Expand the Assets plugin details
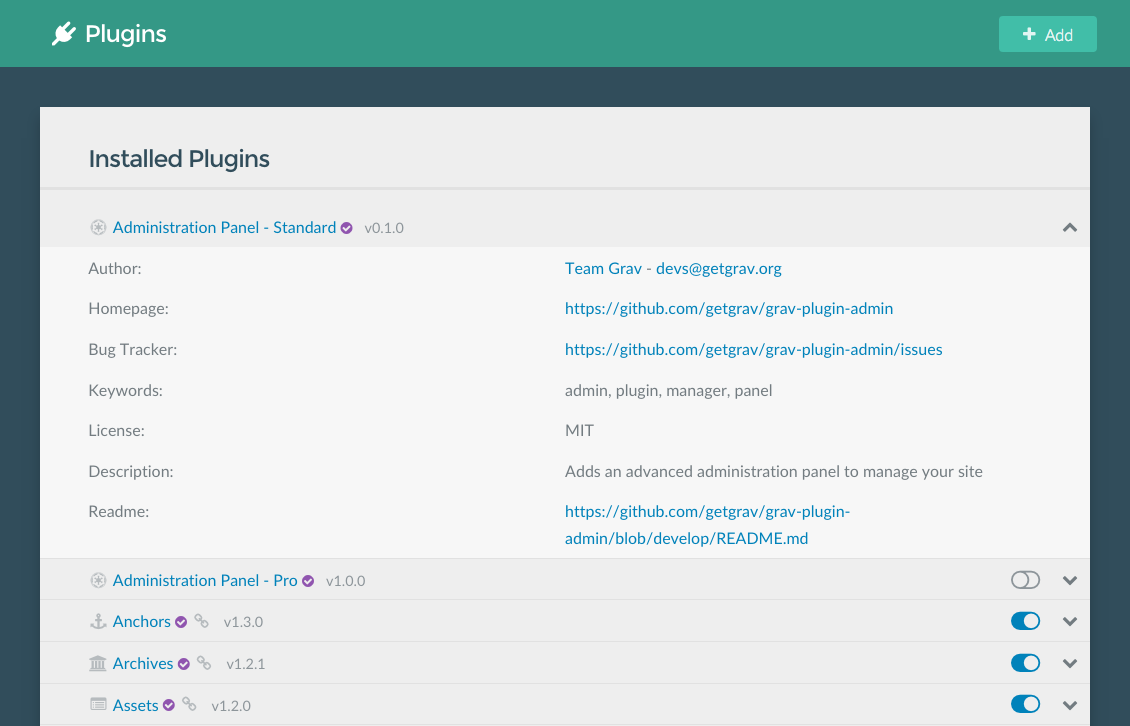 tap(1069, 705)
